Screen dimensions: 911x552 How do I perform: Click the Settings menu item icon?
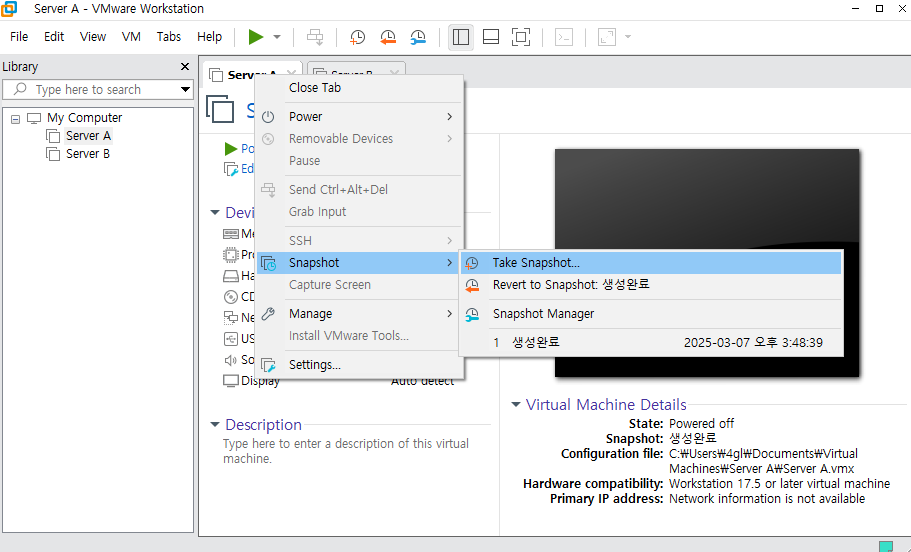[x=268, y=365]
